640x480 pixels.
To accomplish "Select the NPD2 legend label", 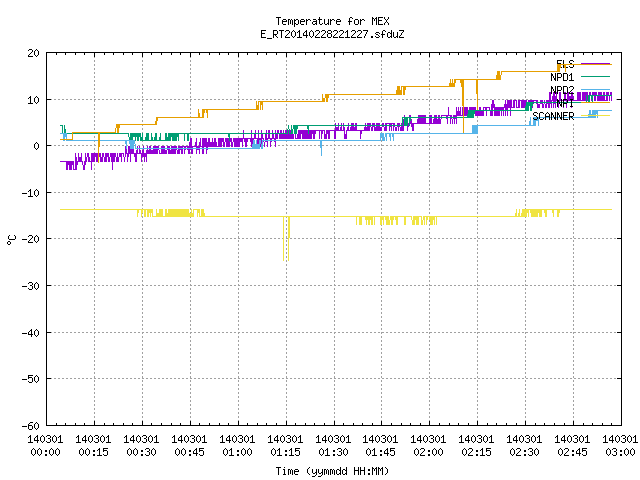I will [x=562, y=90].
